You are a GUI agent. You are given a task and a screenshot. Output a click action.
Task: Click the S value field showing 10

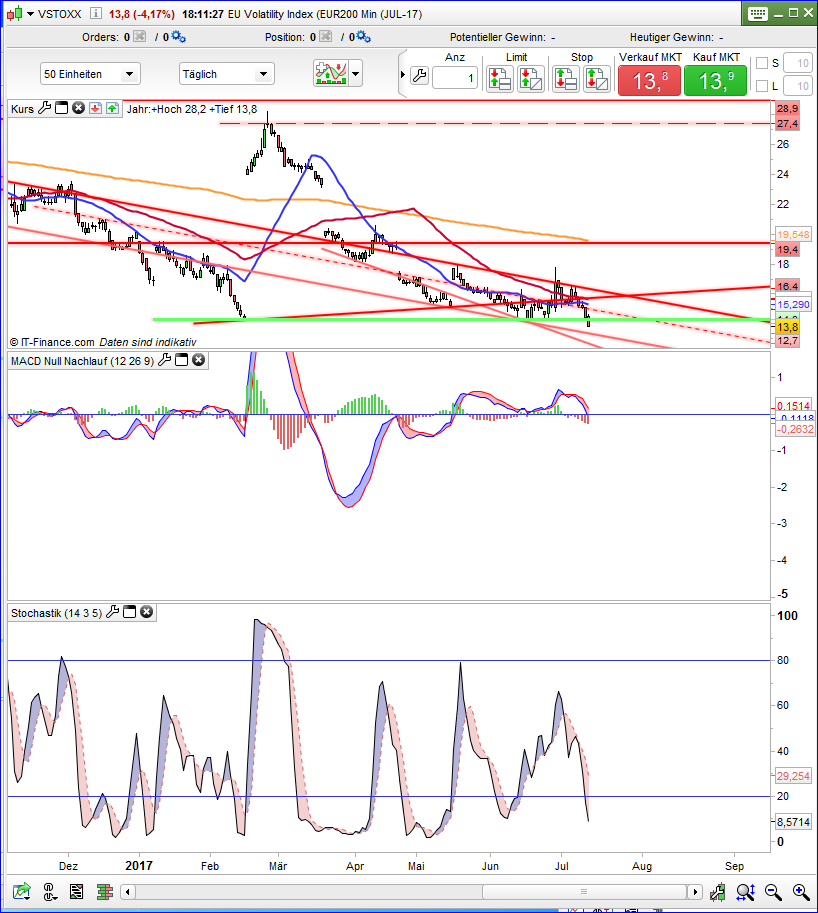pos(798,63)
